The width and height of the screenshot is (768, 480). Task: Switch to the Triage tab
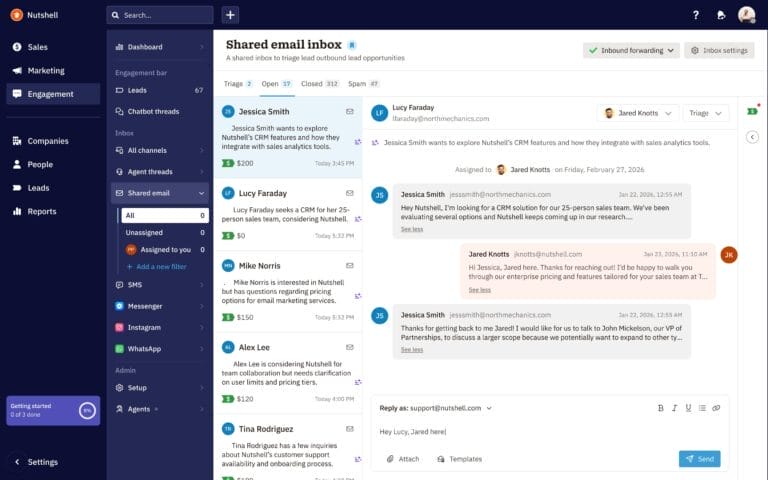click(238, 84)
